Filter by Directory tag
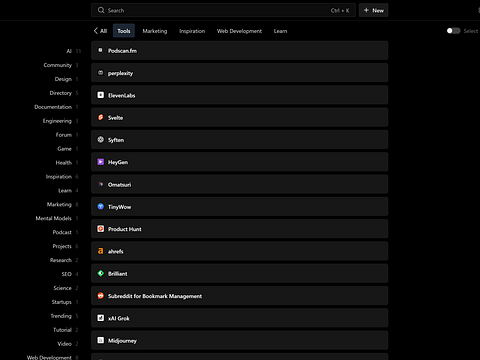Image resolution: width=480 pixels, height=360 pixels. click(x=61, y=93)
